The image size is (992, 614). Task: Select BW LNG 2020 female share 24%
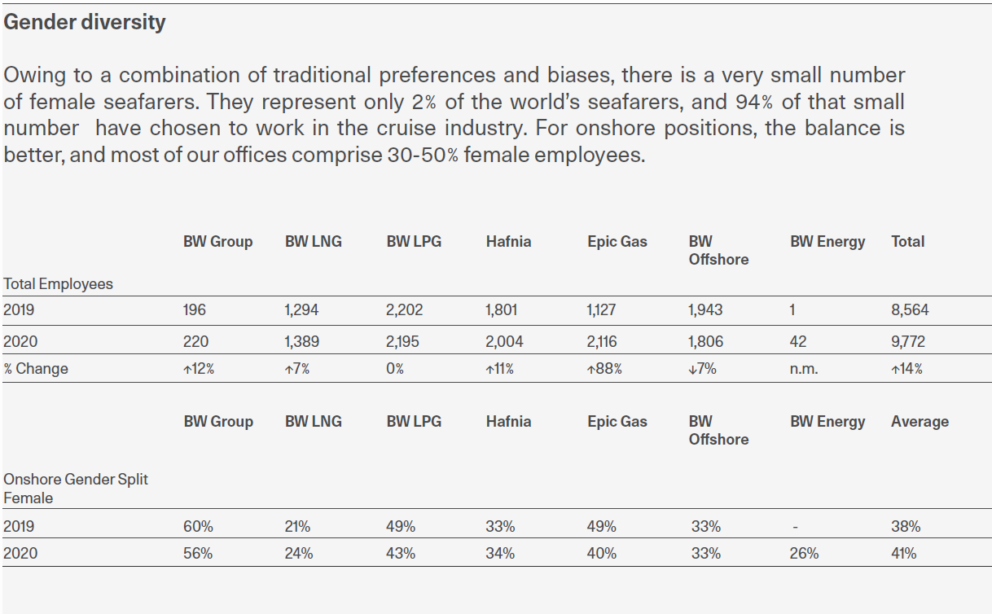click(298, 553)
